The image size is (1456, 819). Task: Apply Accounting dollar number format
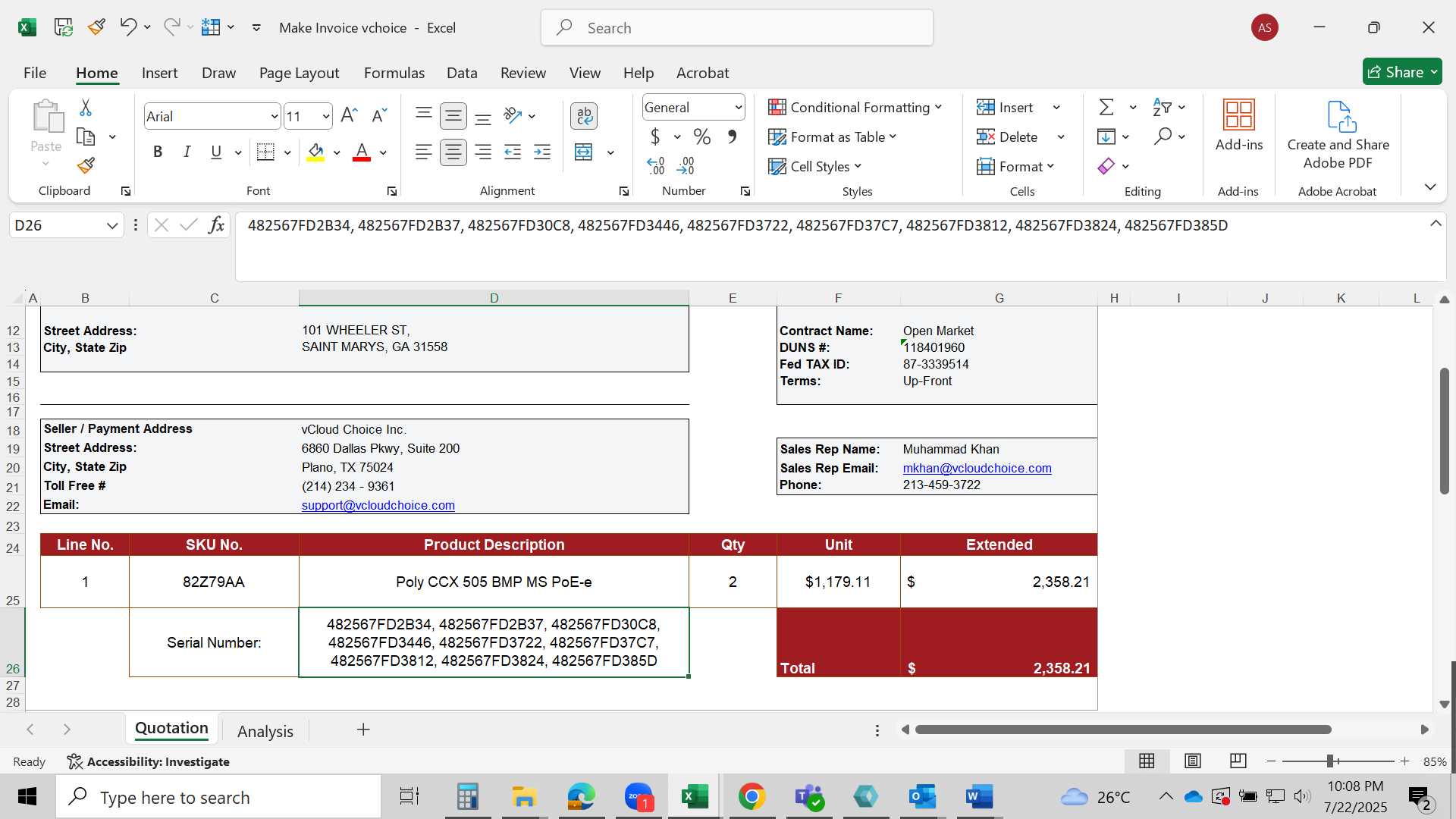click(655, 136)
